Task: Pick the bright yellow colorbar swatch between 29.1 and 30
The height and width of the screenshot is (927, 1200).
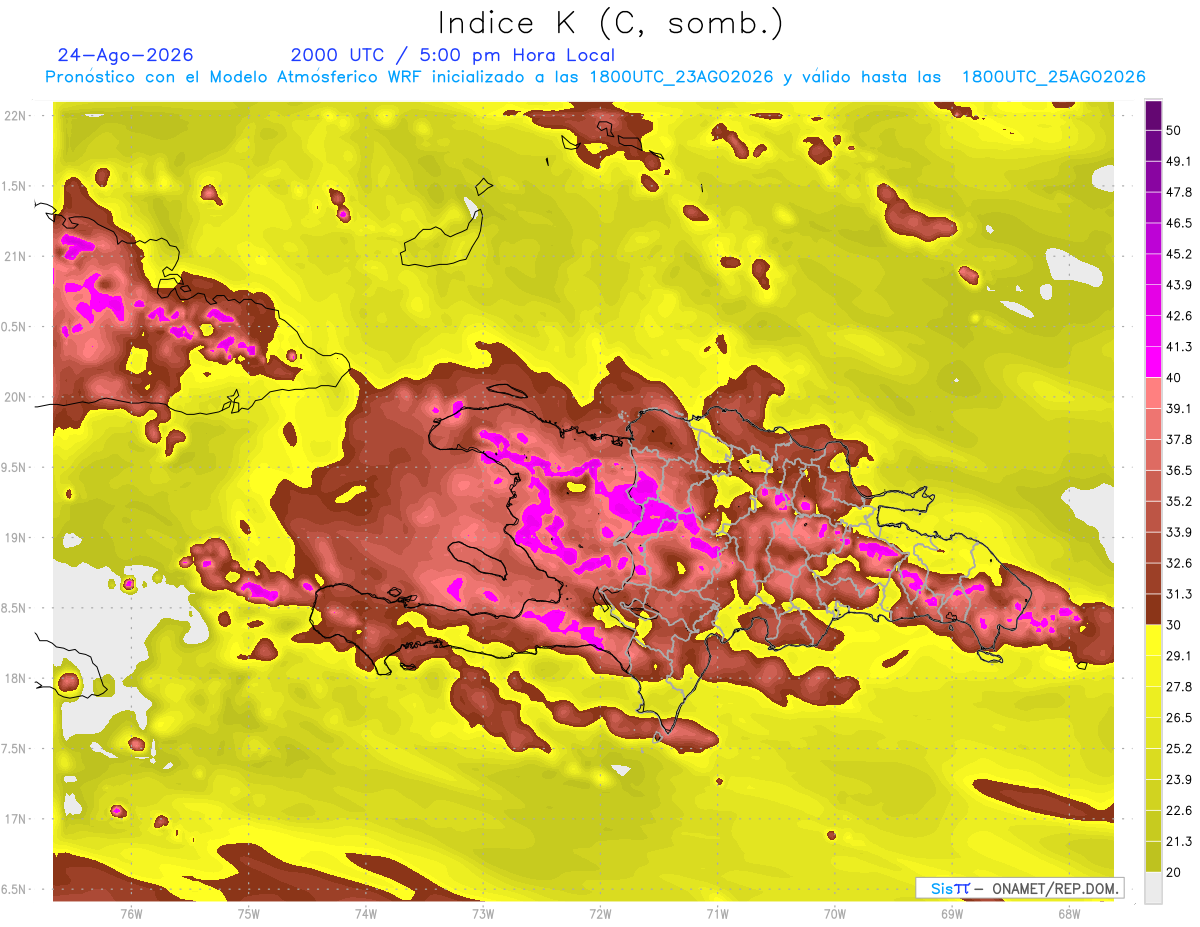Action: tap(1153, 641)
